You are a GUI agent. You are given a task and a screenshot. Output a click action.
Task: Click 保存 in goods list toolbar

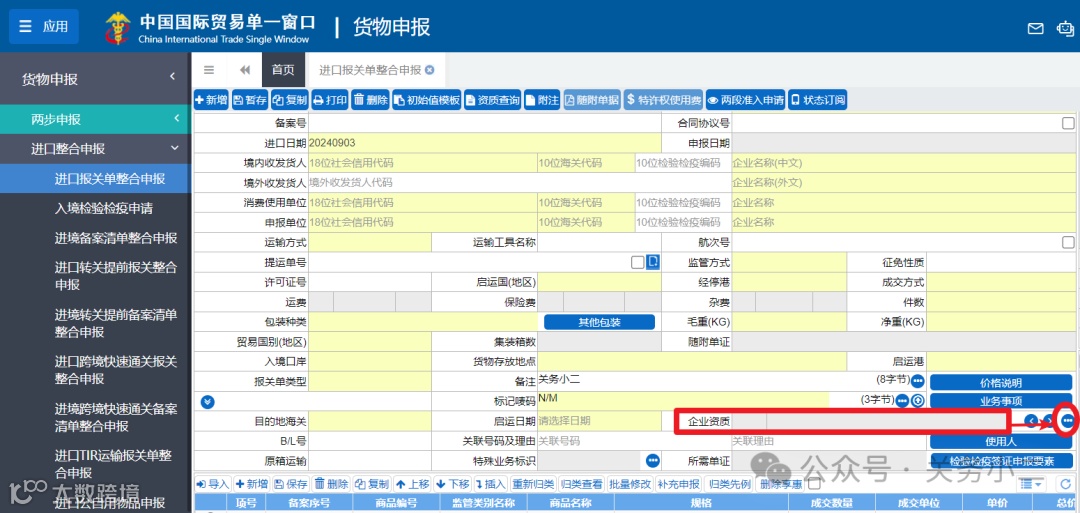(x=291, y=484)
